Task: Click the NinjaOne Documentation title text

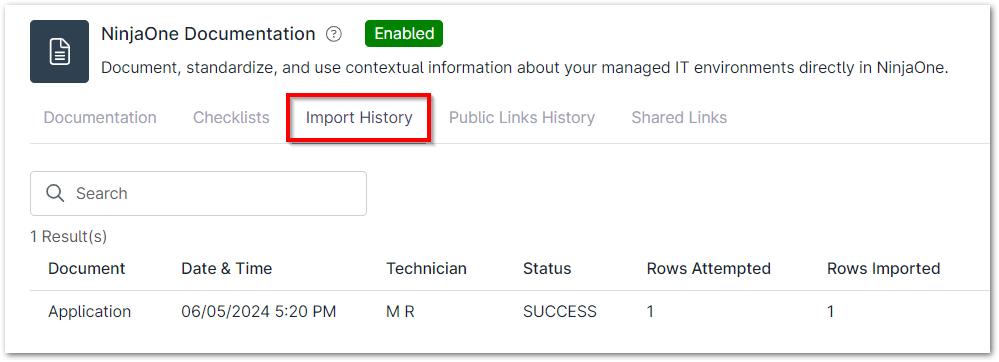Action: point(208,34)
